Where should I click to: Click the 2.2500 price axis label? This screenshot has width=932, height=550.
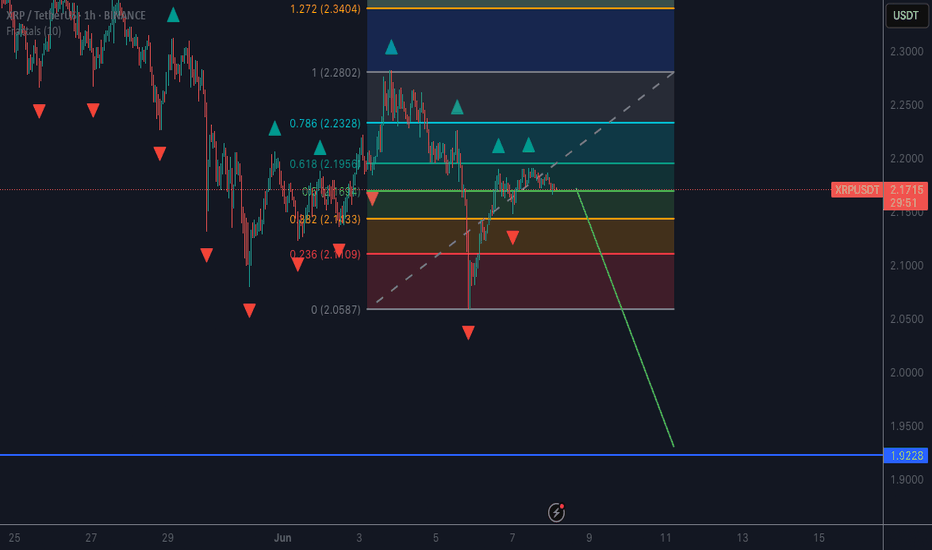point(906,105)
